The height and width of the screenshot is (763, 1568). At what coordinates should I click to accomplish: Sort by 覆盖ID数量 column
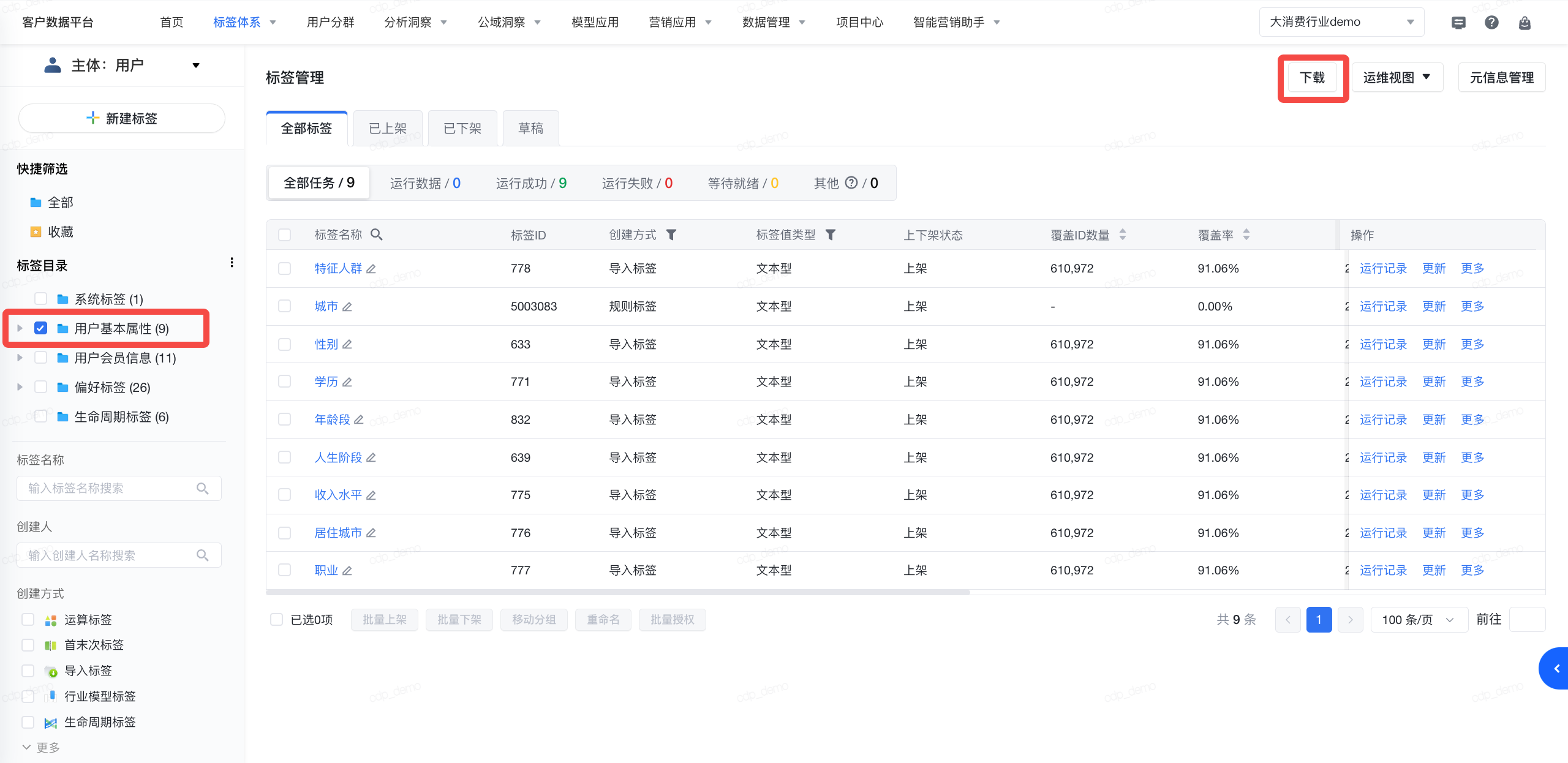tap(1122, 235)
